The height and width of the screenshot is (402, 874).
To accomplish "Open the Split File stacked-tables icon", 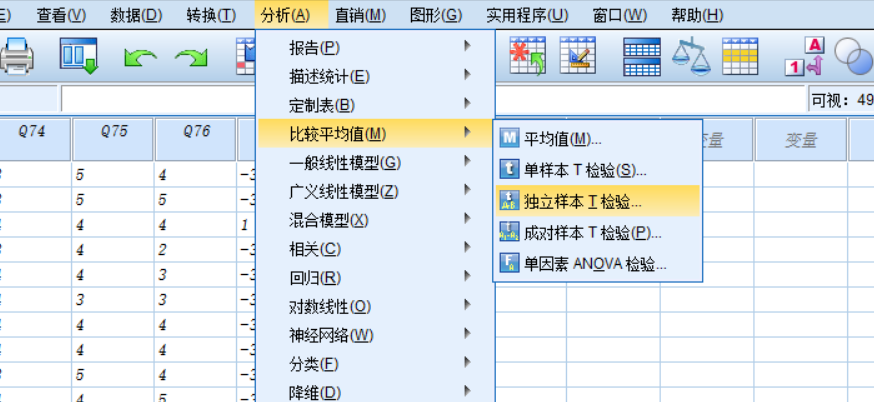I will click(x=642, y=56).
